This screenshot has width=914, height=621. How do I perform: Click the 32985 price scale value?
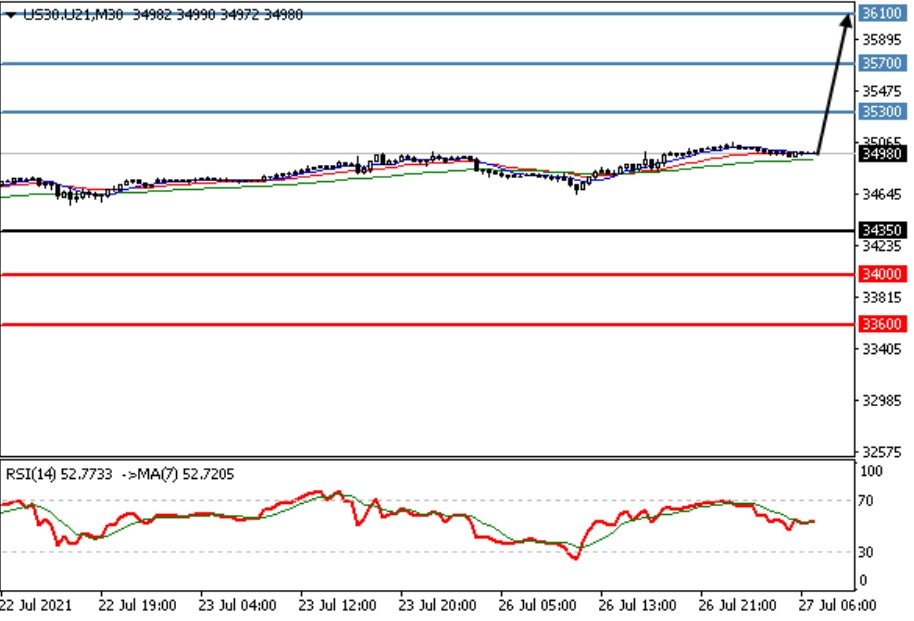pyautogui.click(x=881, y=401)
